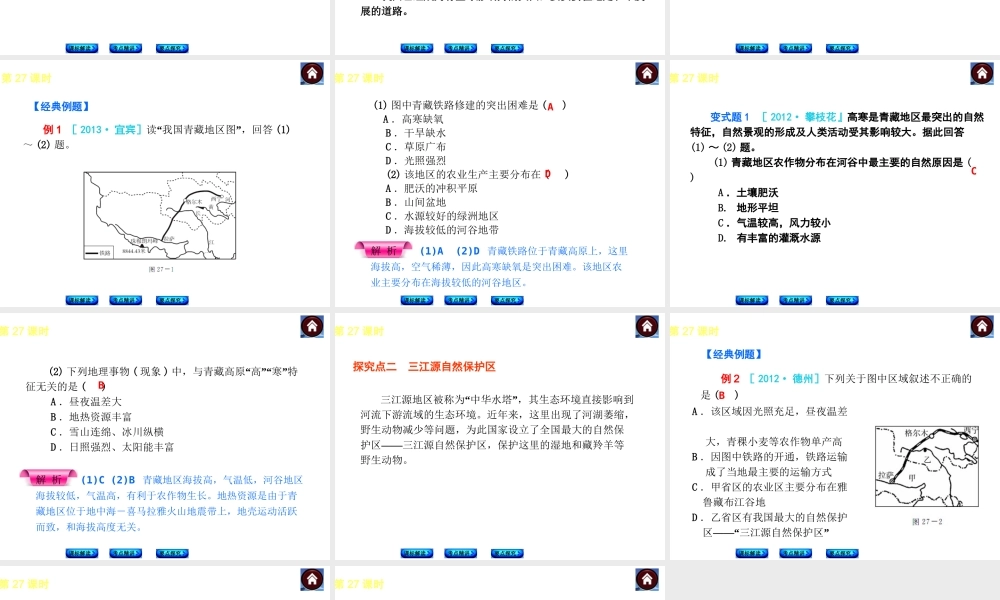Click last blue nav button under 青藏铁路 question slide
This screenshot has width=1000, height=600.
[507, 300]
